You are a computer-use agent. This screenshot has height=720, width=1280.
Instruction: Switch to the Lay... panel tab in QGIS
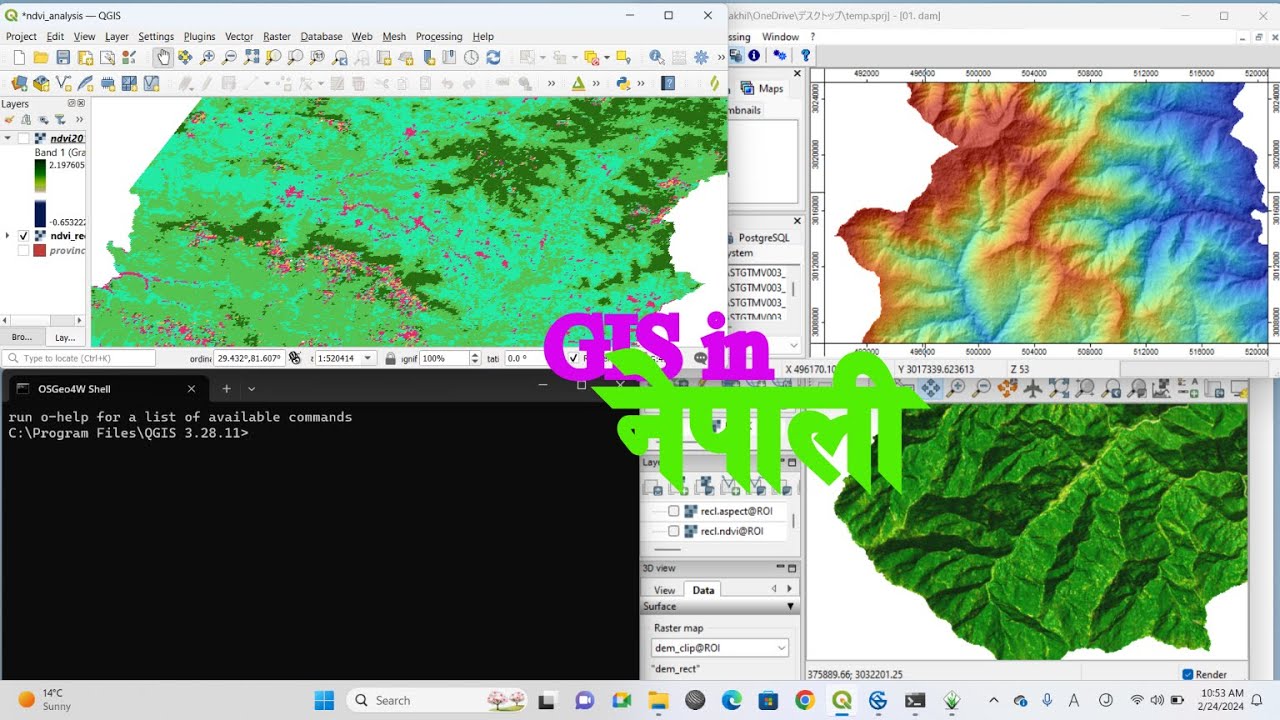click(x=65, y=337)
